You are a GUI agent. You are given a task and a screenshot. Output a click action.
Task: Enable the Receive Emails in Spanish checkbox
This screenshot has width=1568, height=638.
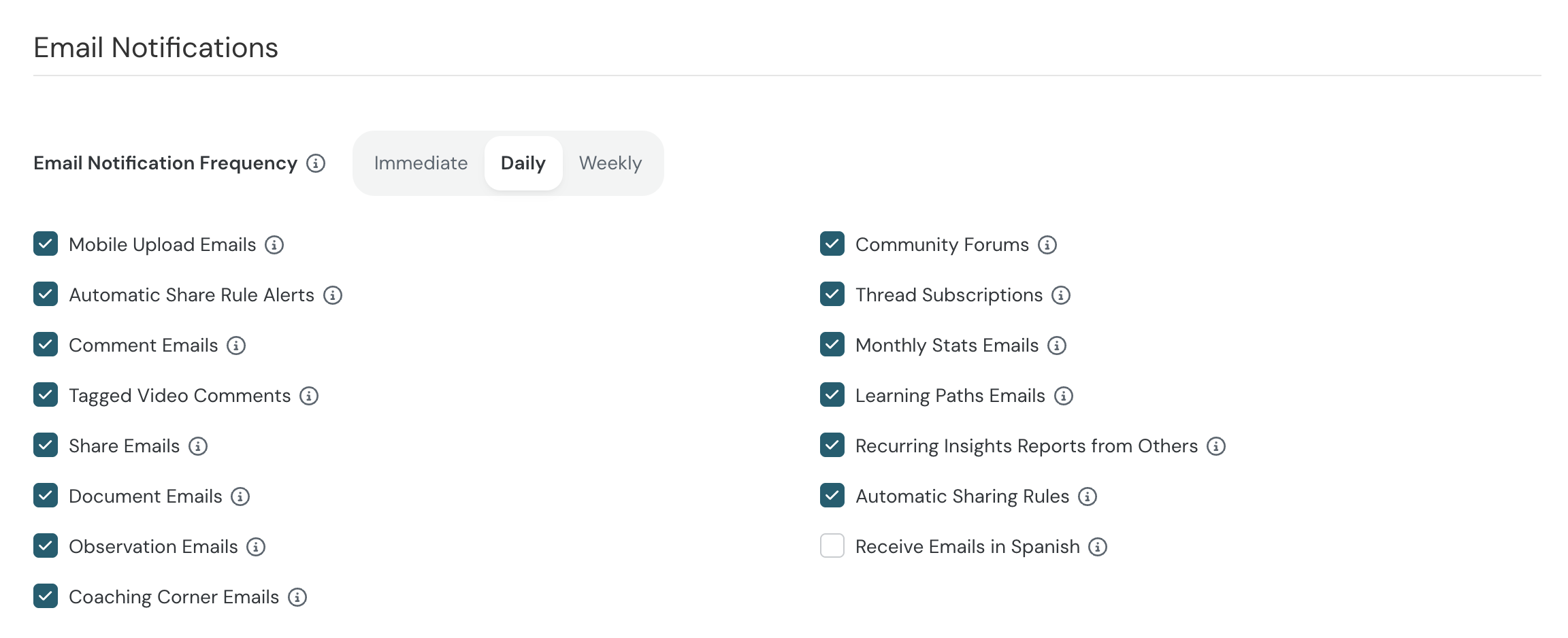[x=832, y=545]
